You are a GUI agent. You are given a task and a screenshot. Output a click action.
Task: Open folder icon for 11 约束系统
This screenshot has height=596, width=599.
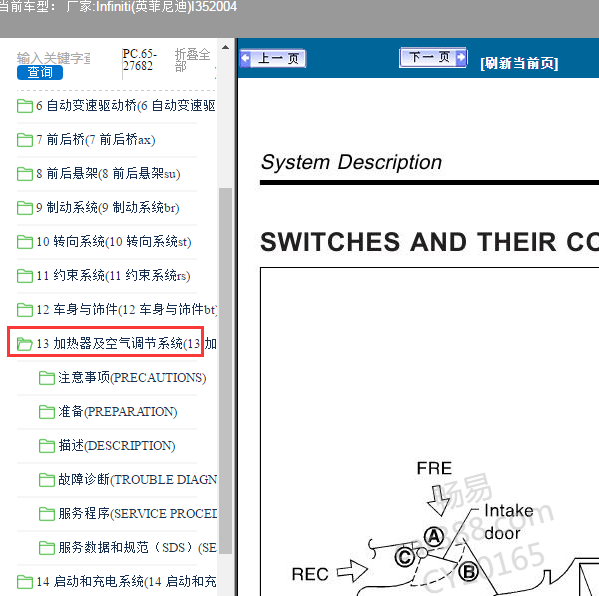tap(25, 276)
